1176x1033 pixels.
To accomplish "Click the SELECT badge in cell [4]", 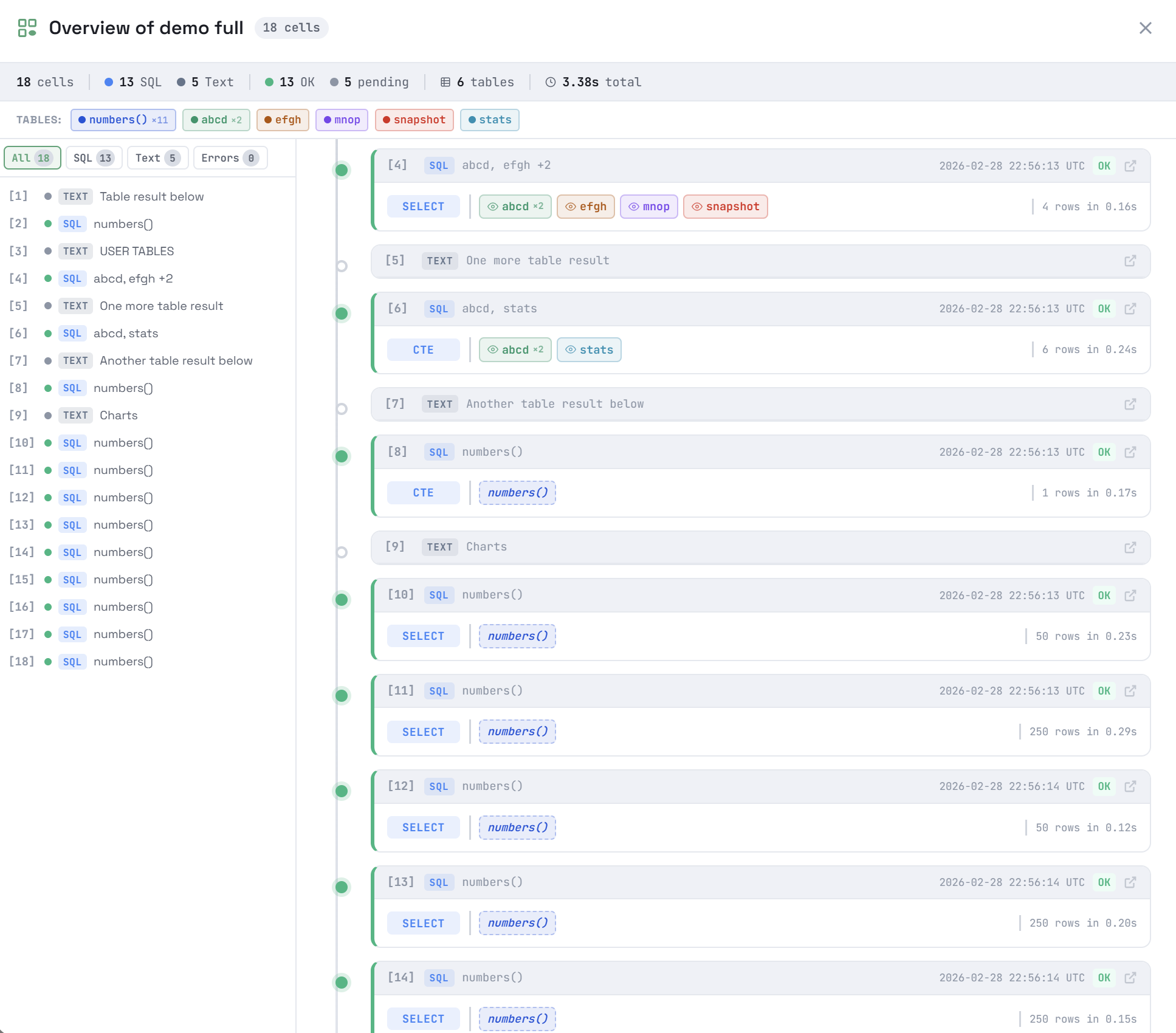I will [x=424, y=207].
